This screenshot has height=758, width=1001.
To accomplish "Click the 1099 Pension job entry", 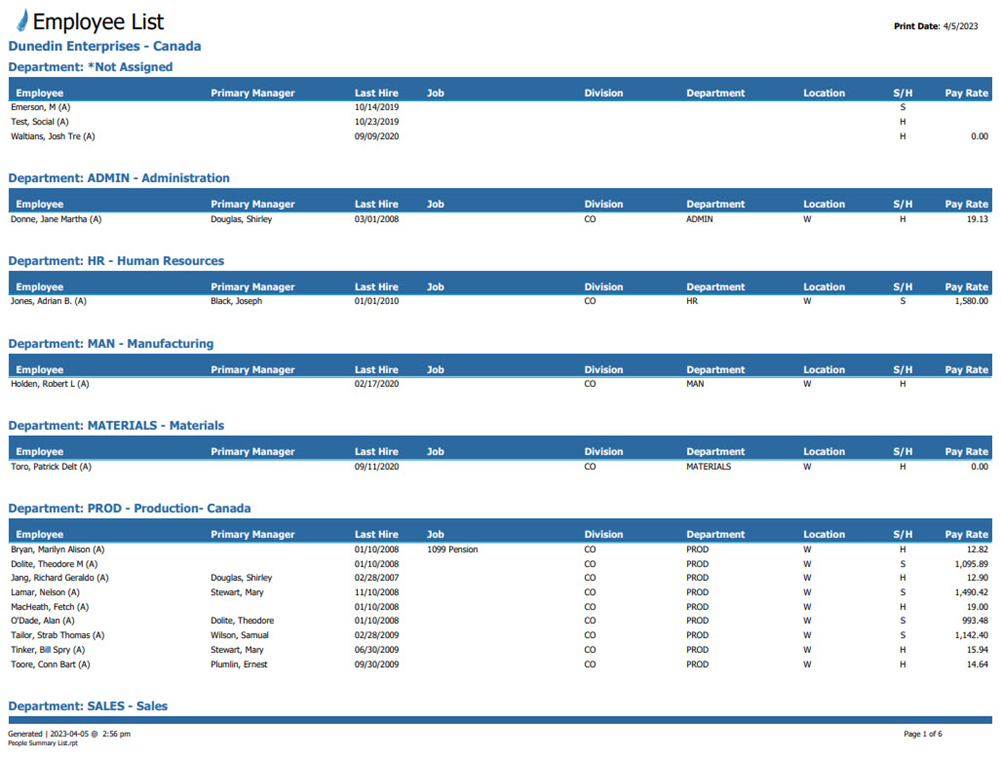I will point(452,549).
